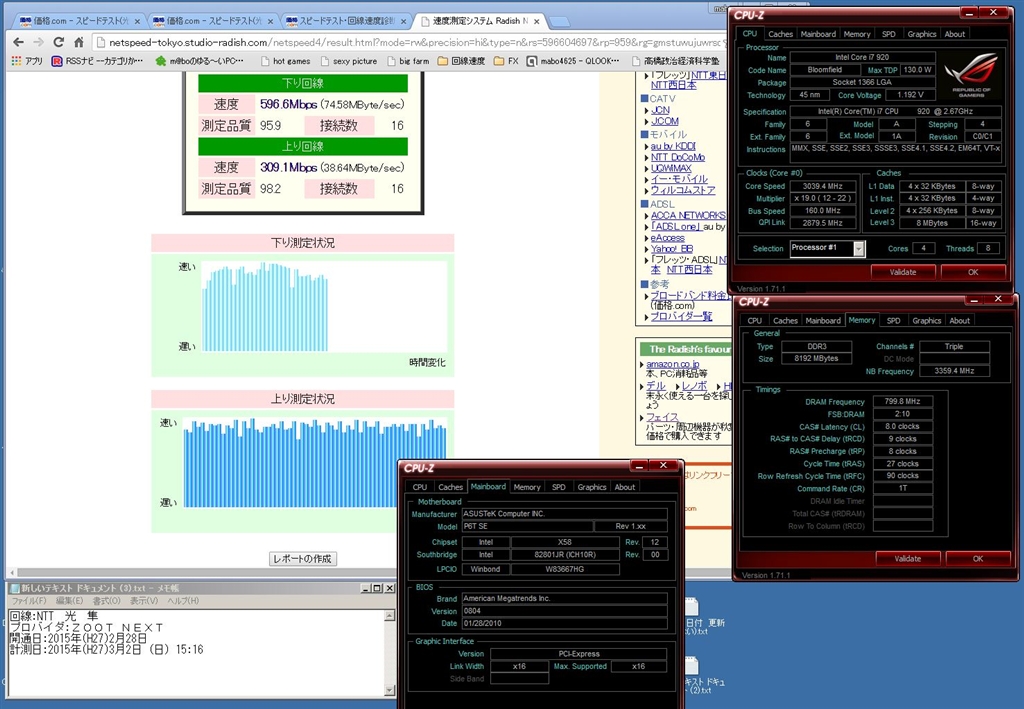Screen dimensions: 1024x709
Task: Expand the Processor #1 selection dropdown
Action: click(x=858, y=248)
